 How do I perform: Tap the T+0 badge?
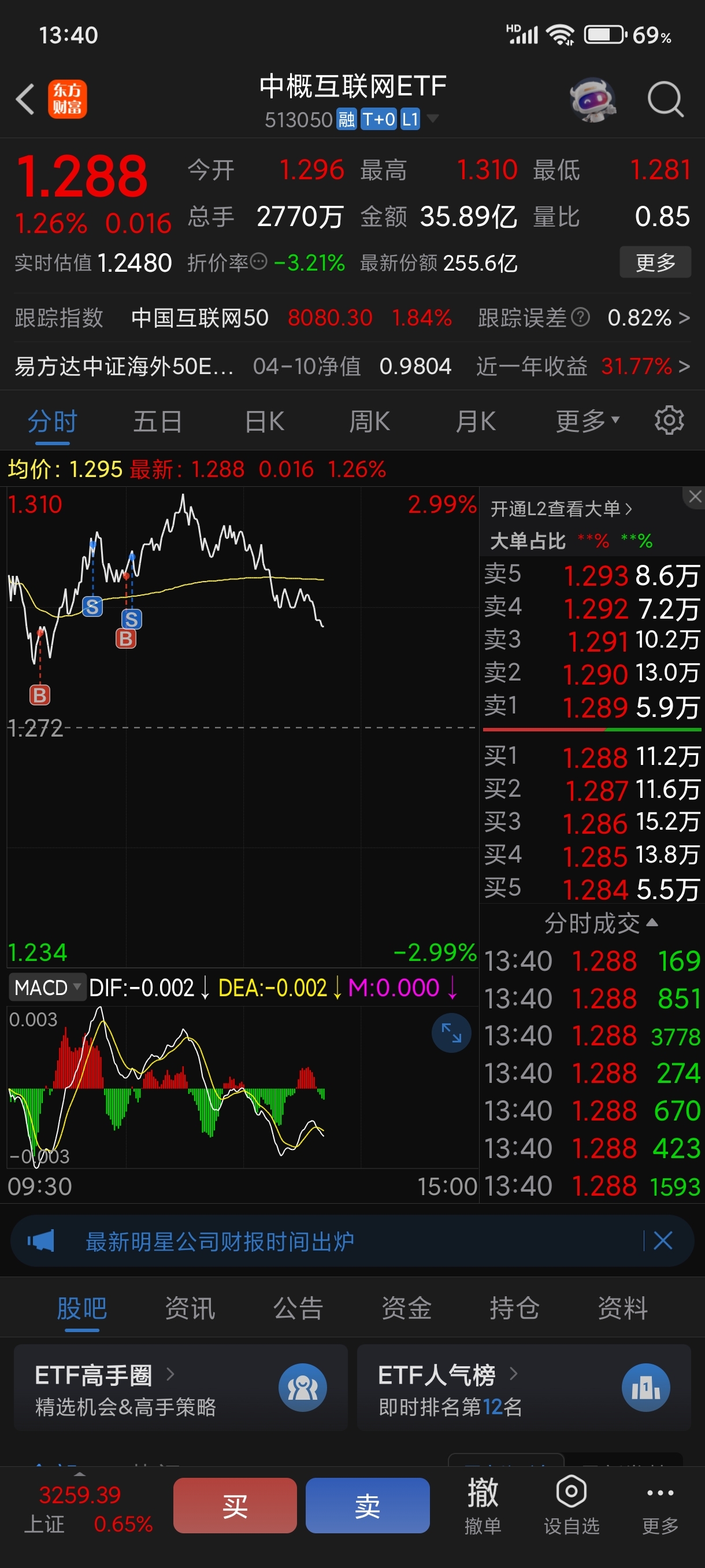[x=379, y=119]
